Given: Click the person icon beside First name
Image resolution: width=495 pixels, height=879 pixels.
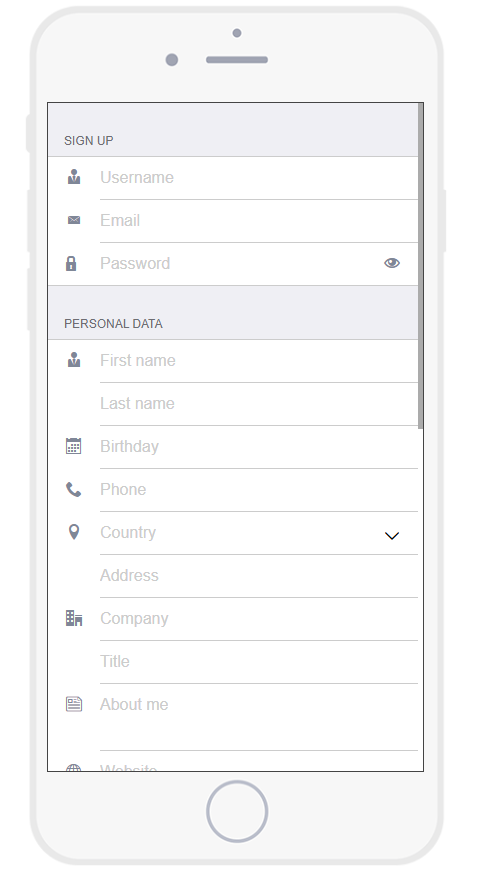Looking at the screenshot, I should pyautogui.click(x=74, y=360).
